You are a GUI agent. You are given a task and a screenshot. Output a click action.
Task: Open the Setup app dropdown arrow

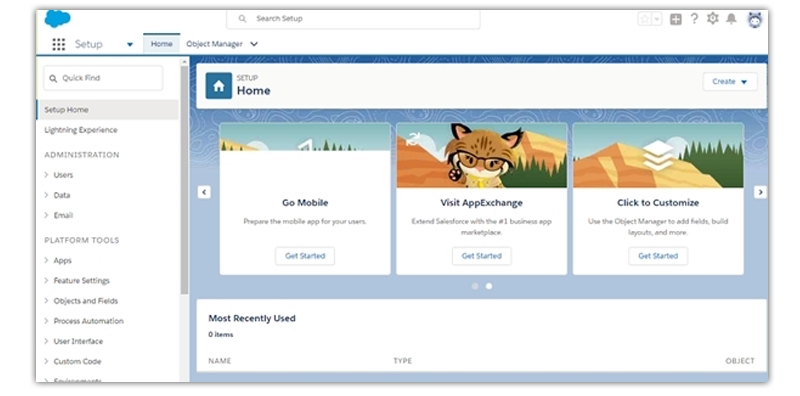point(130,44)
